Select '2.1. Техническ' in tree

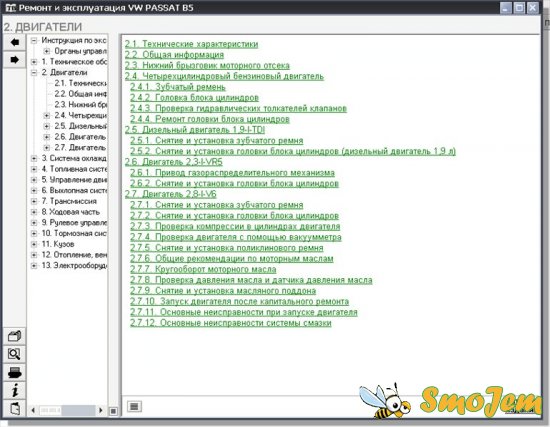tap(80, 83)
